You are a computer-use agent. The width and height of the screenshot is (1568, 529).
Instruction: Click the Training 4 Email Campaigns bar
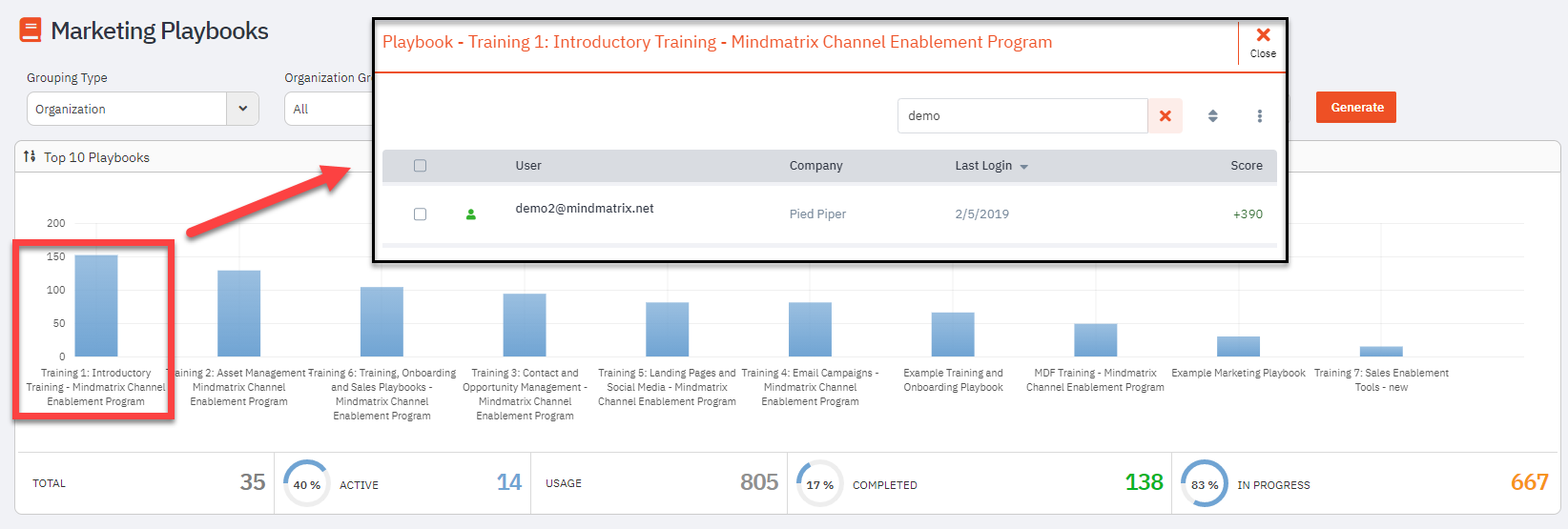click(x=811, y=330)
